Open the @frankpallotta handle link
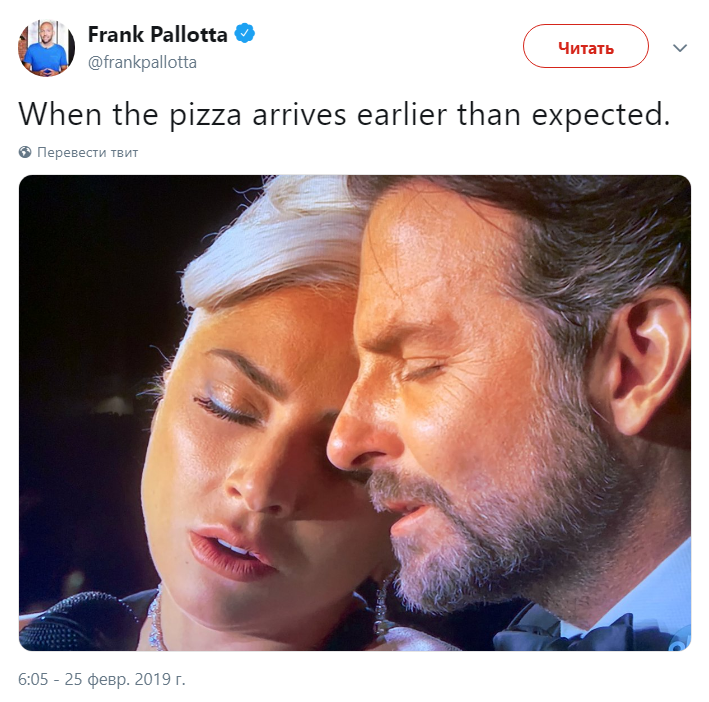The image size is (709, 702). click(x=142, y=62)
